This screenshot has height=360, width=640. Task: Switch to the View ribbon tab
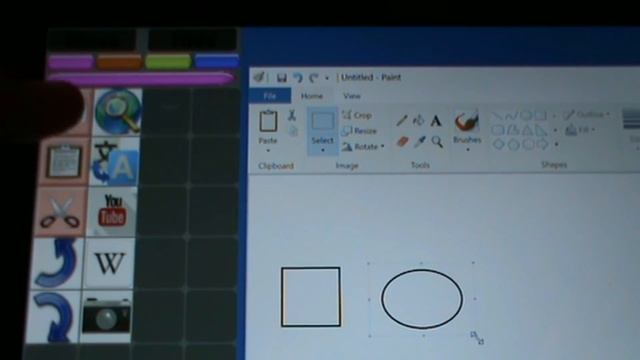[351, 96]
